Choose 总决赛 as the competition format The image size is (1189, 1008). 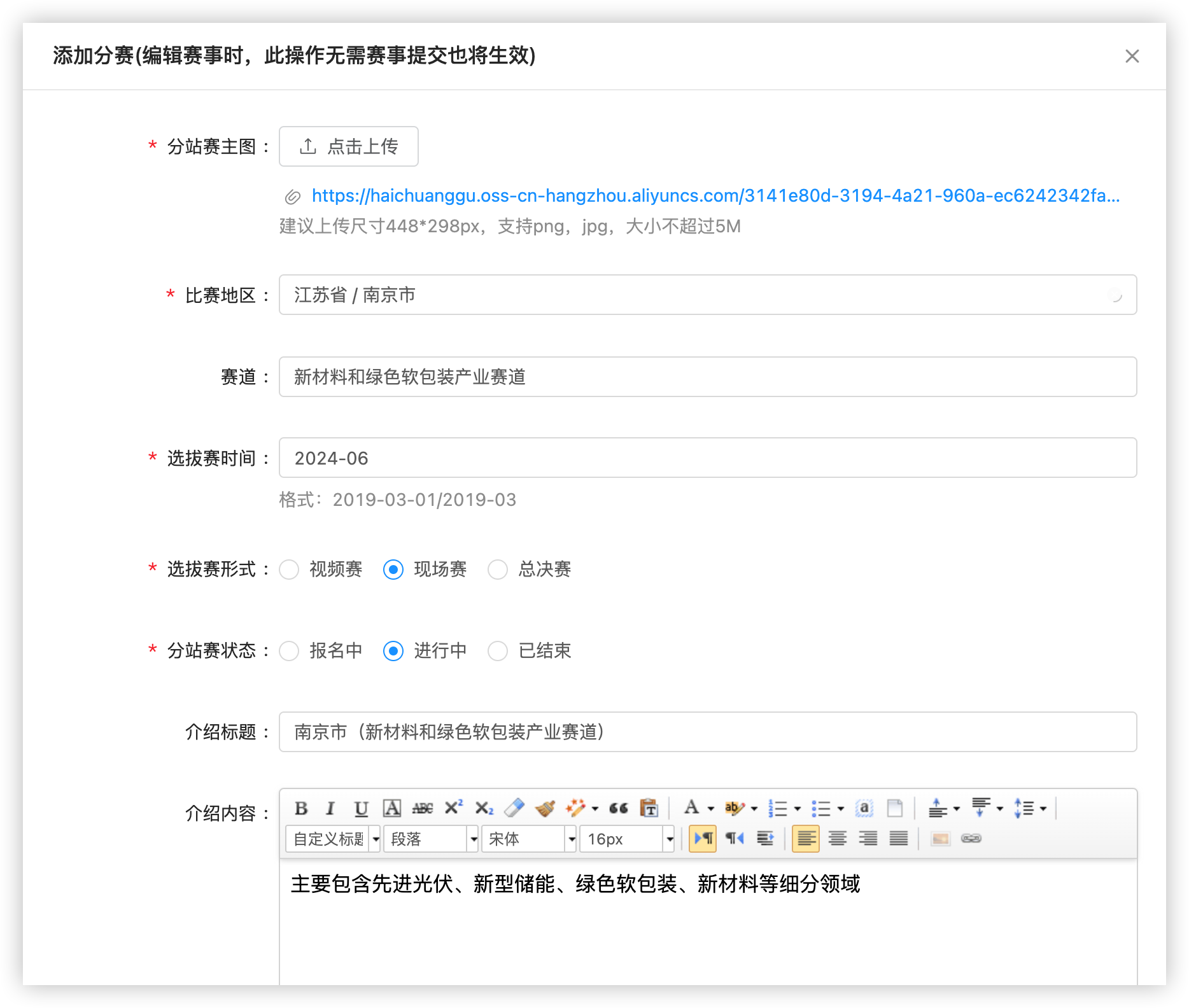498,570
